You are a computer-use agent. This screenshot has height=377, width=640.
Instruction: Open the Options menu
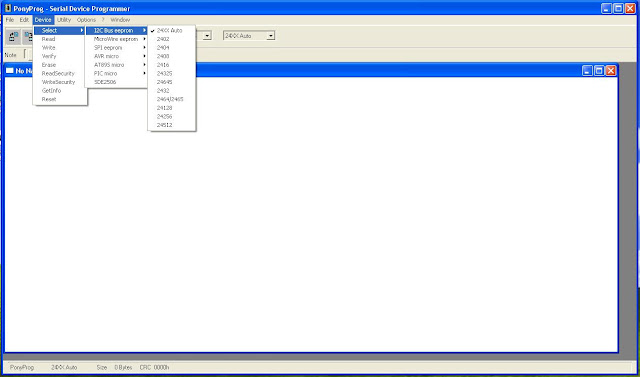coord(86,20)
